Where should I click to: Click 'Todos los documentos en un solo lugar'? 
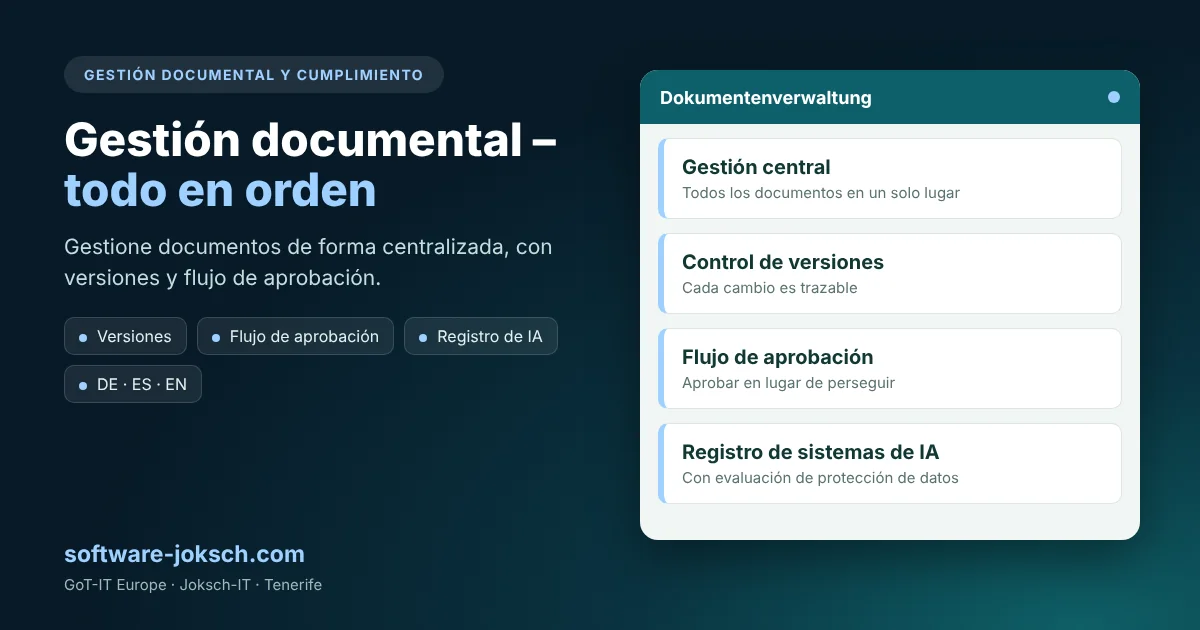click(821, 193)
